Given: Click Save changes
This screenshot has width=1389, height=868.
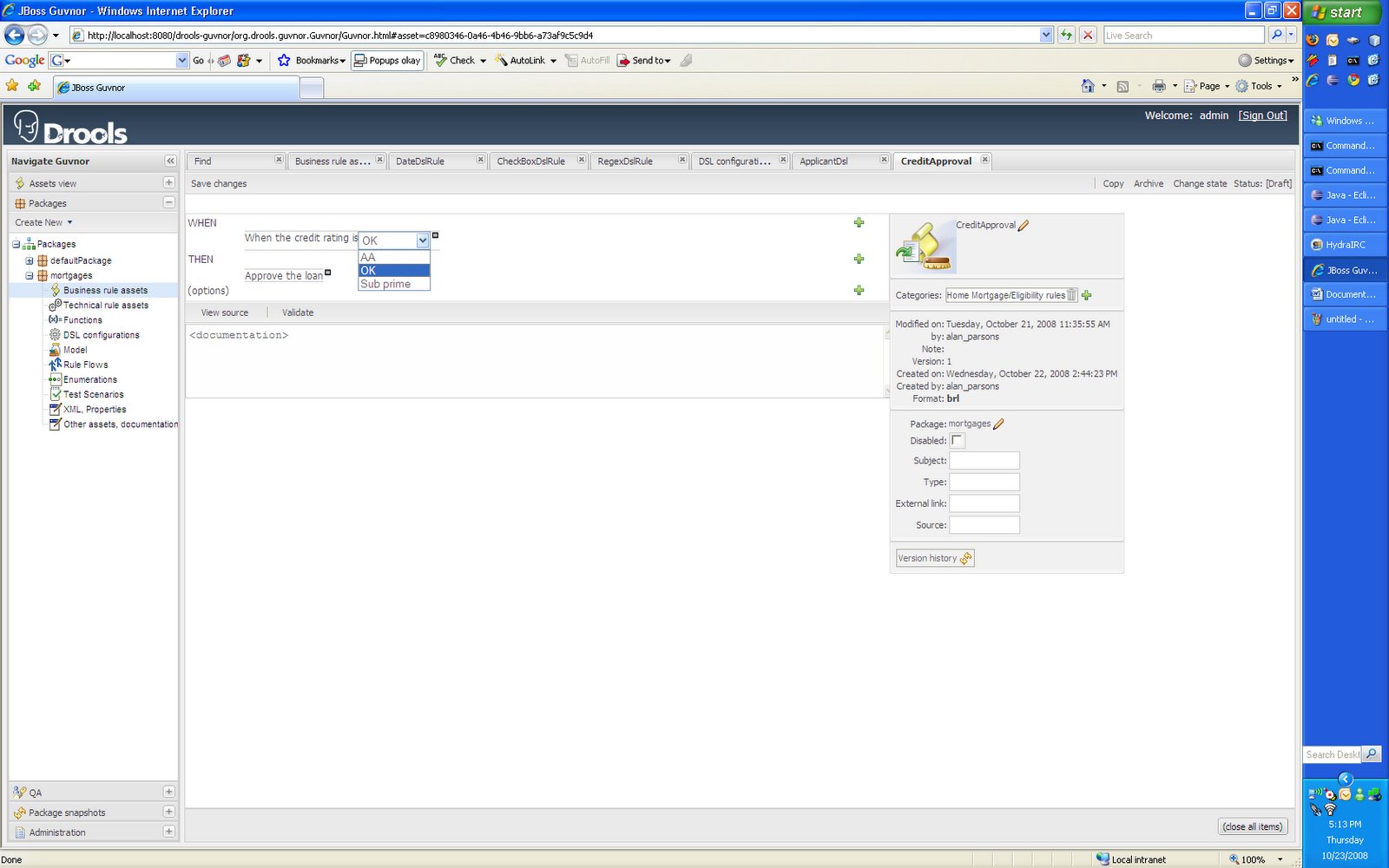Looking at the screenshot, I should (219, 183).
